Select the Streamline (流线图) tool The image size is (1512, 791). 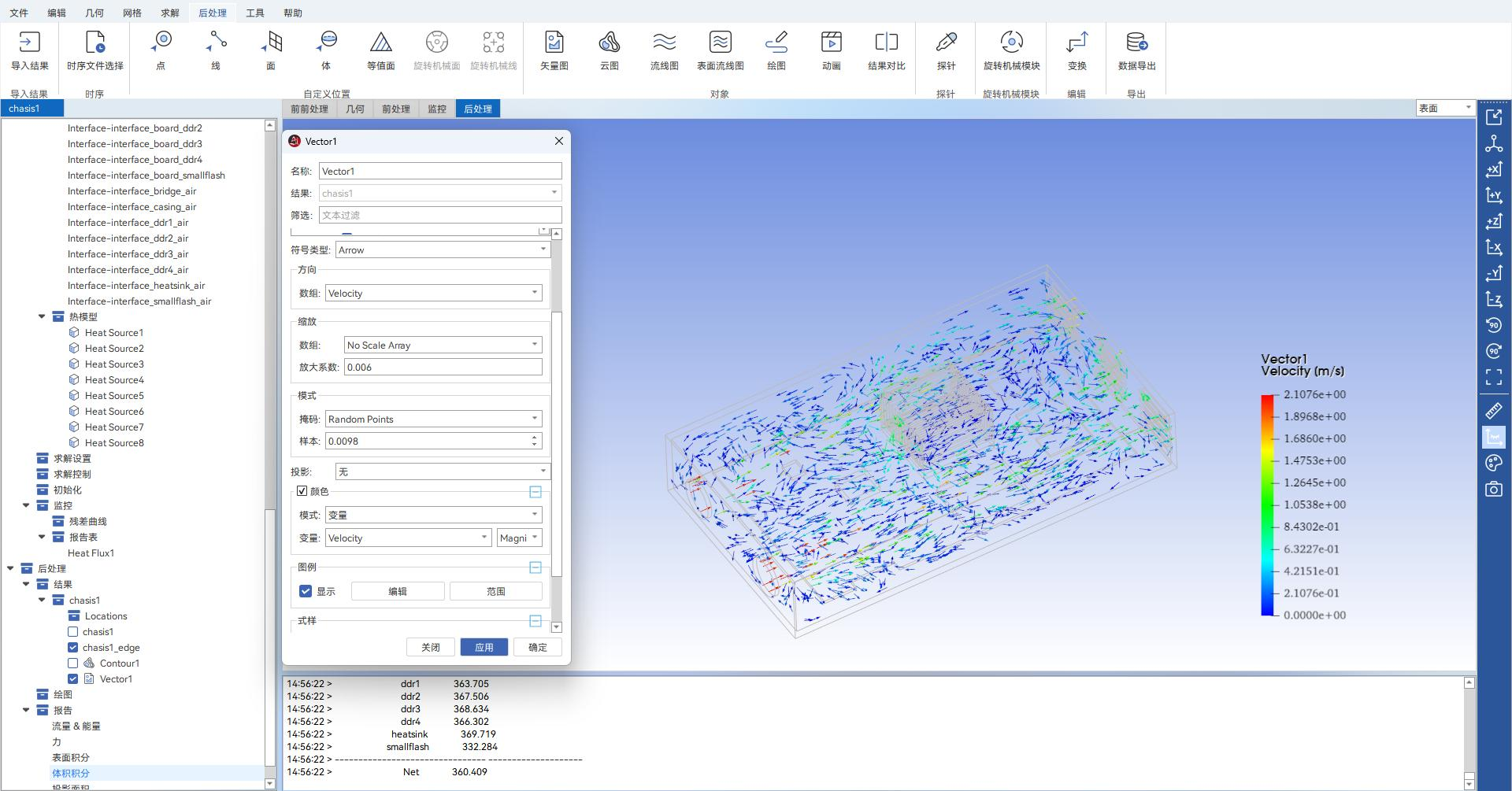tap(664, 43)
